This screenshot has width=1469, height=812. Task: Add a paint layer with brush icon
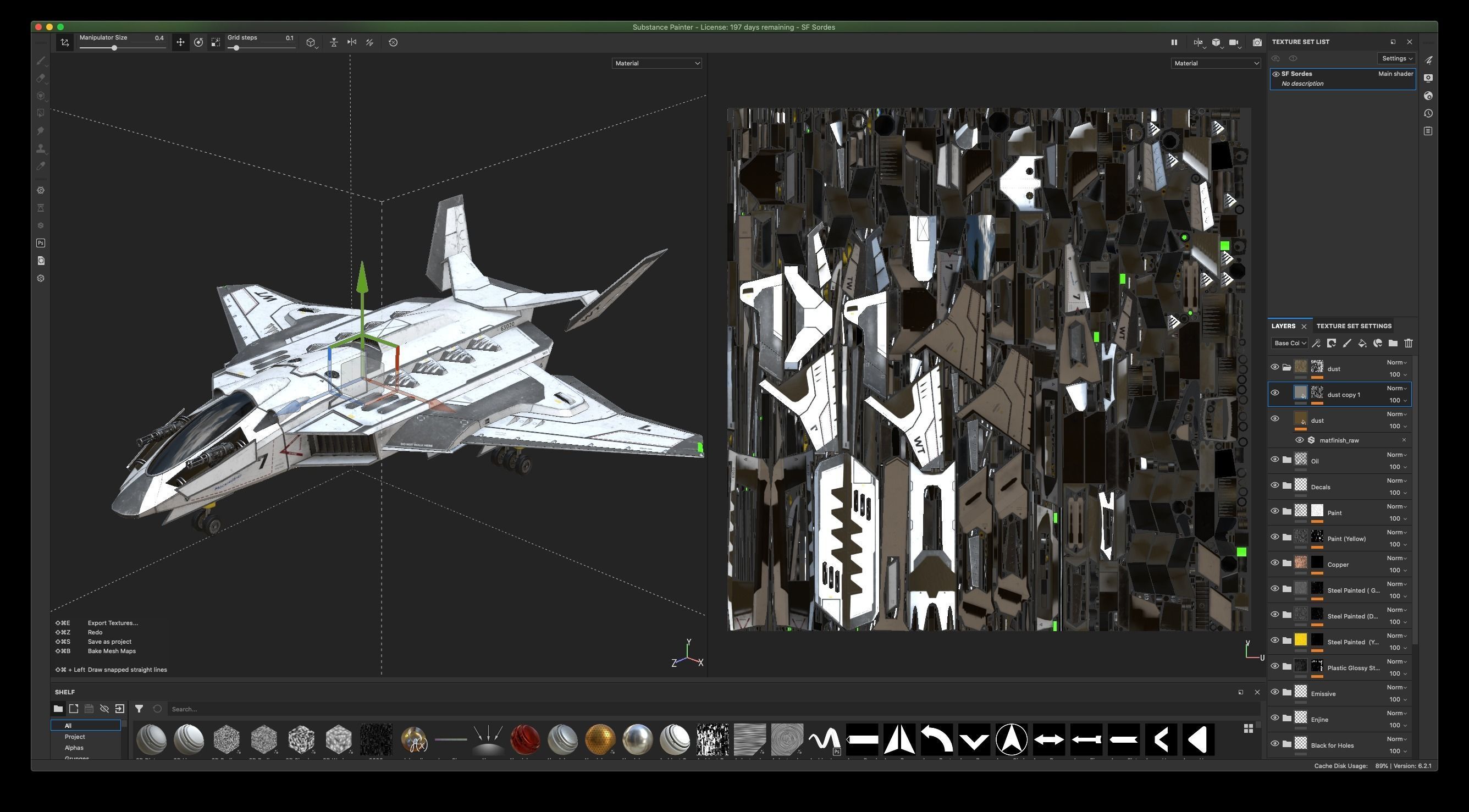point(1347,343)
